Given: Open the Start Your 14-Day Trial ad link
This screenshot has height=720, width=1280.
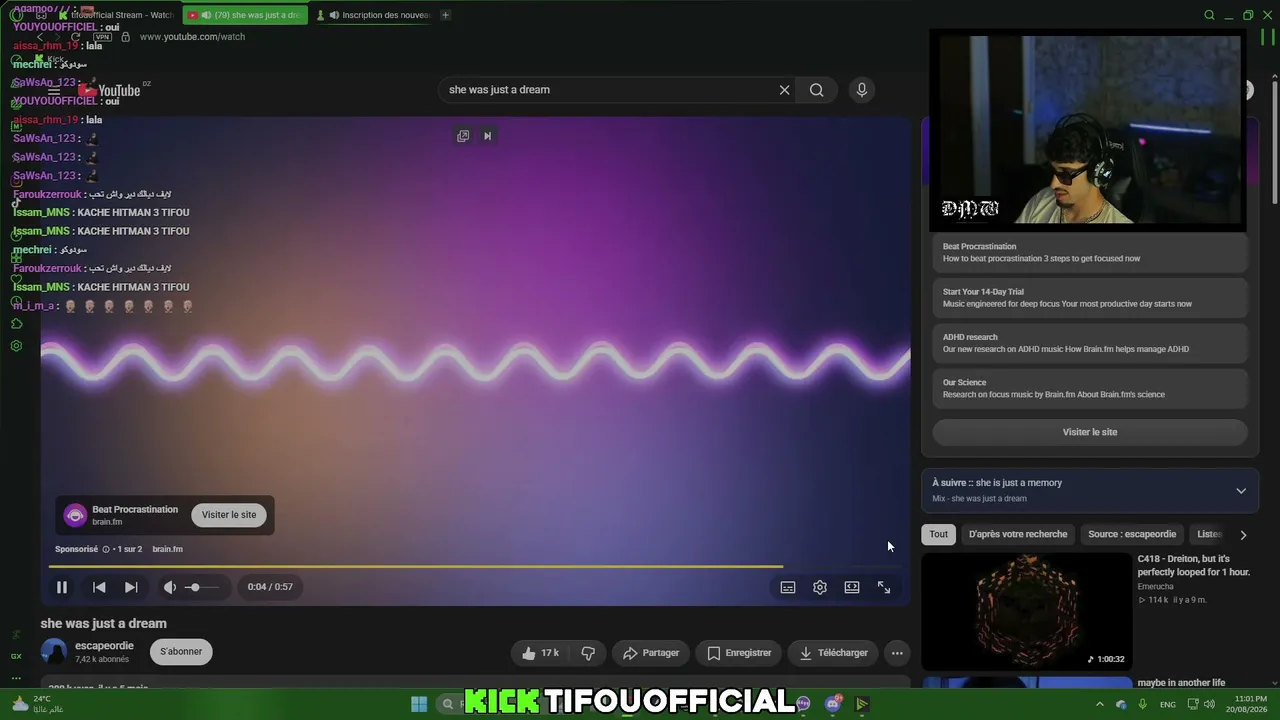Looking at the screenshot, I should click(1090, 298).
